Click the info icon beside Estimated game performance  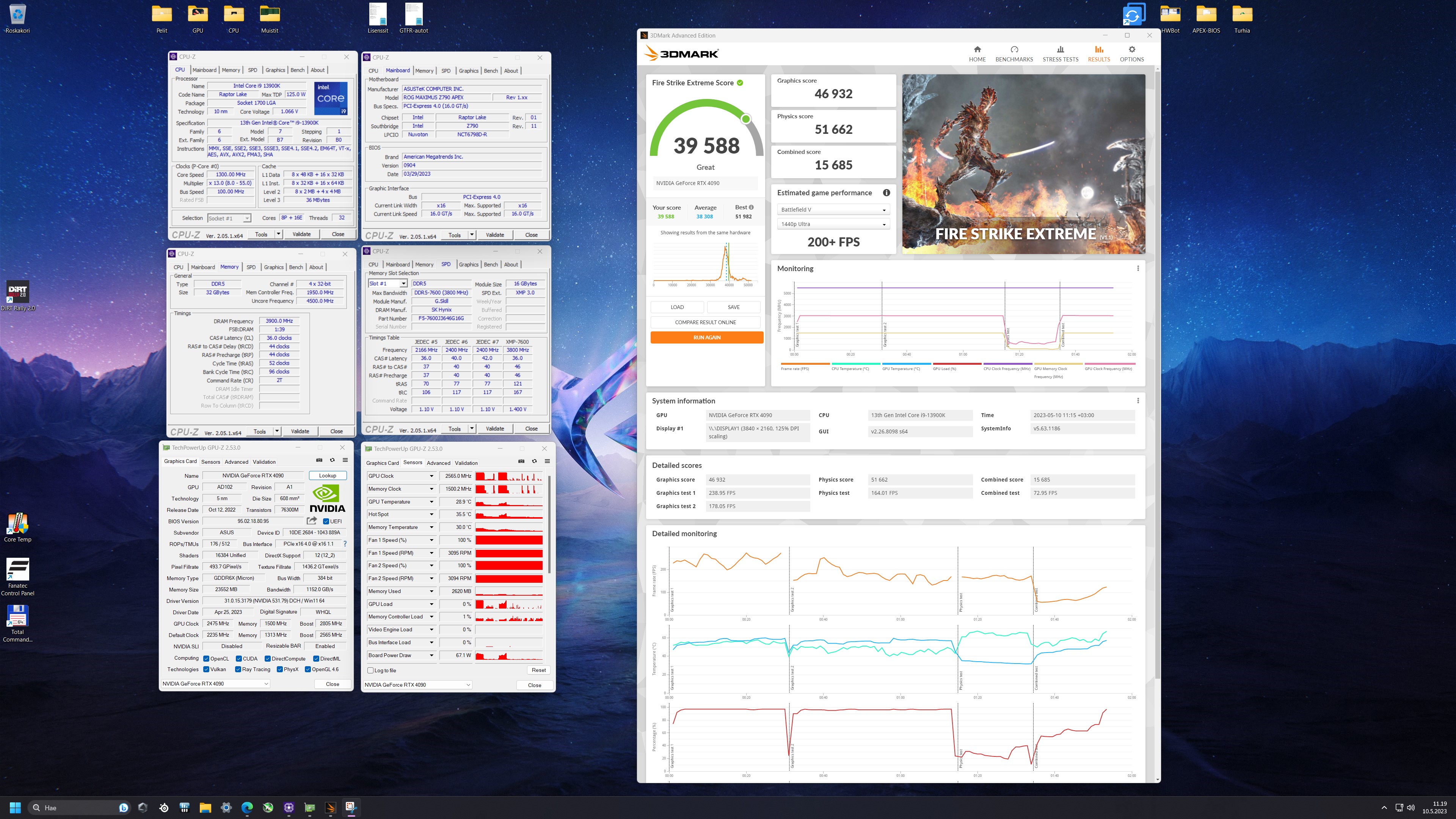click(886, 193)
